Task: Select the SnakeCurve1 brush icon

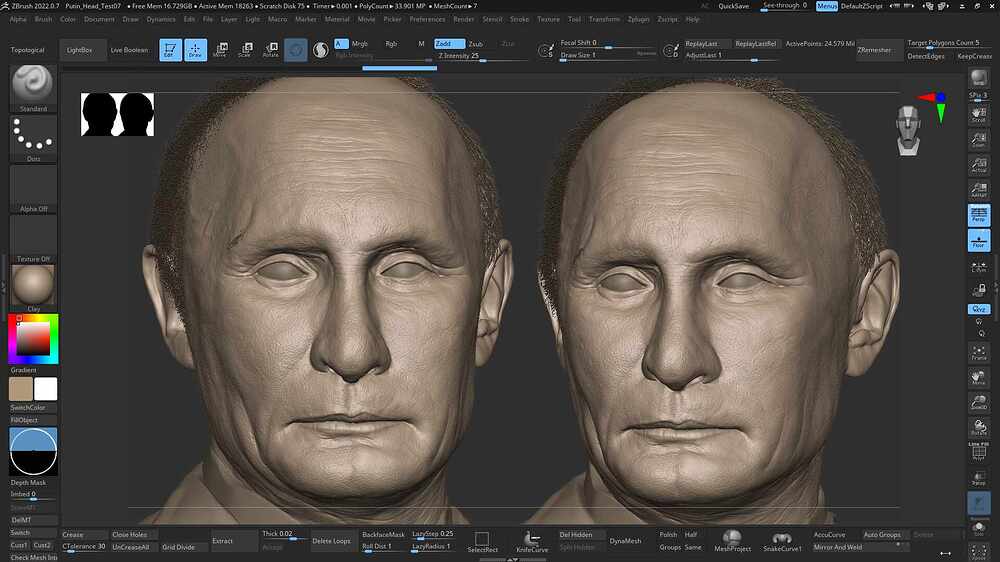Action: coord(782,541)
